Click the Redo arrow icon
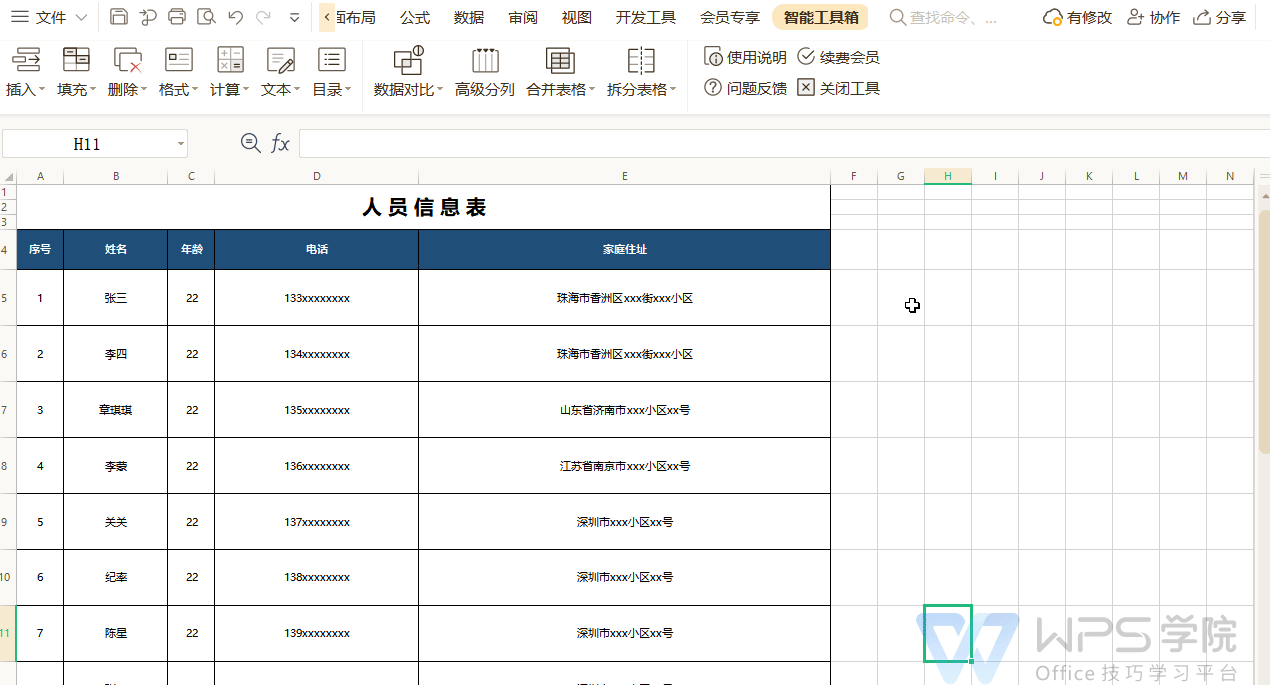The image size is (1270, 685). (x=263, y=17)
